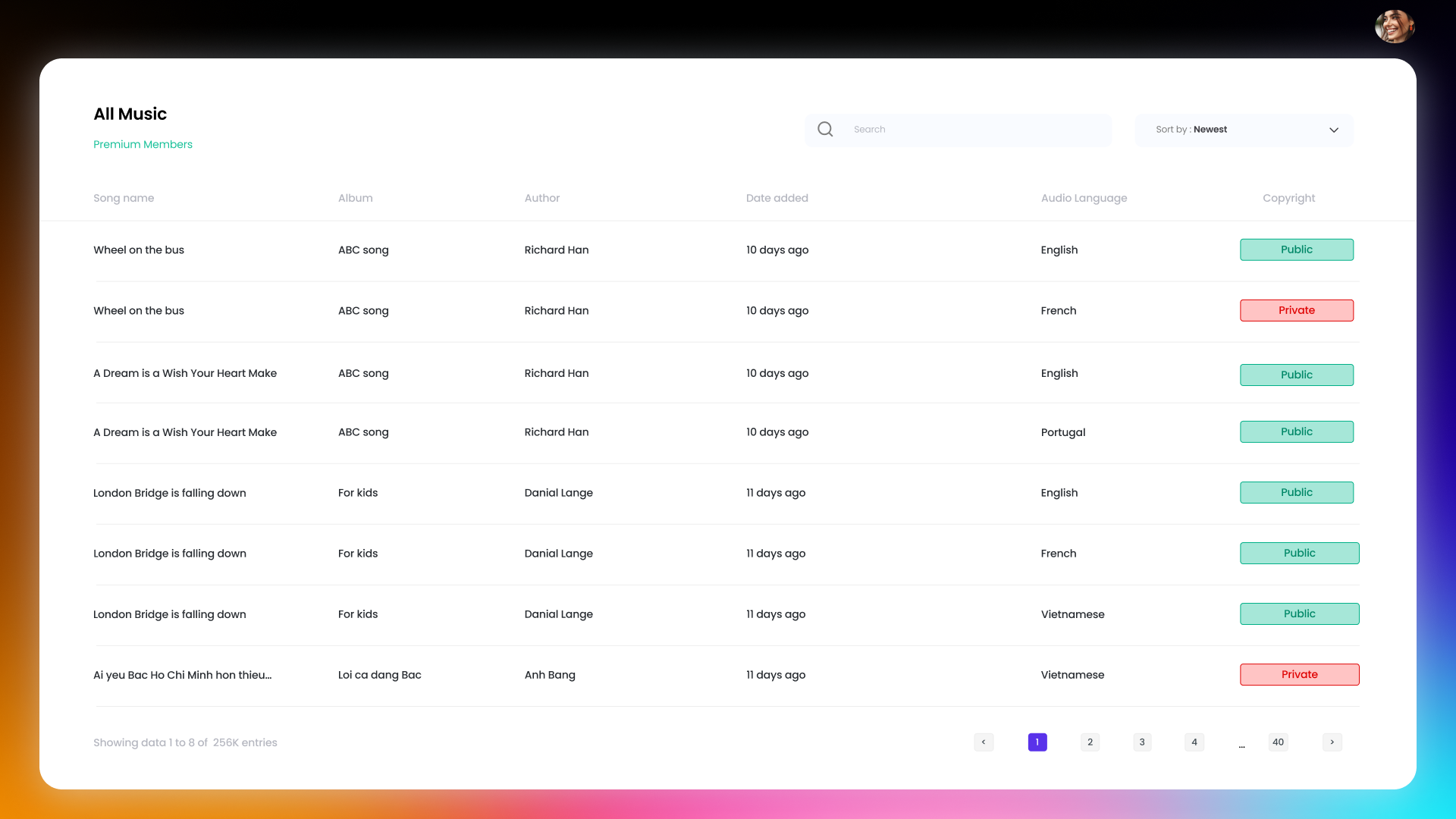
Task: Click the Copyright column header
Action: tap(1288, 198)
